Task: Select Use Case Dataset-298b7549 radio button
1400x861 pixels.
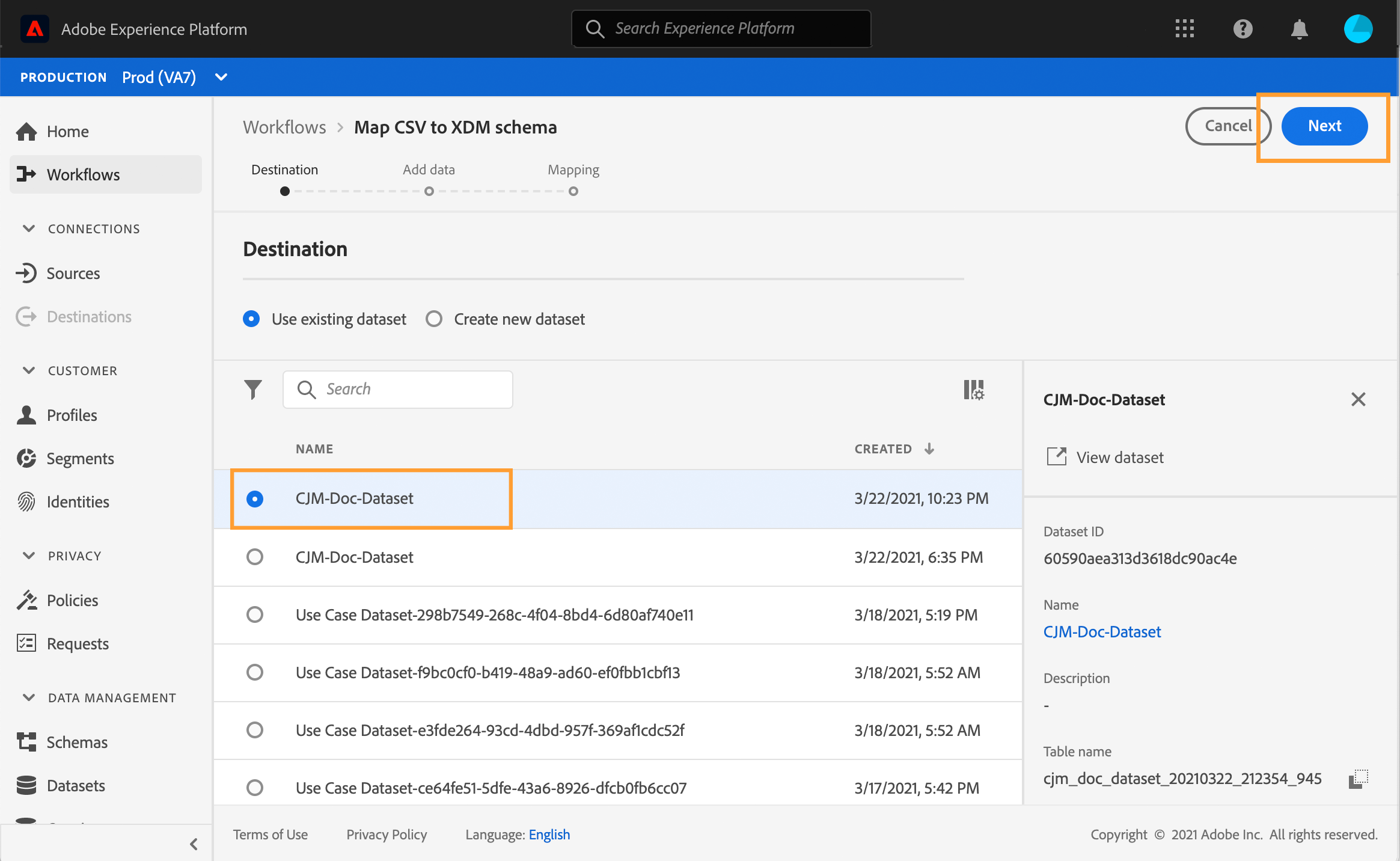Action: pyautogui.click(x=255, y=614)
